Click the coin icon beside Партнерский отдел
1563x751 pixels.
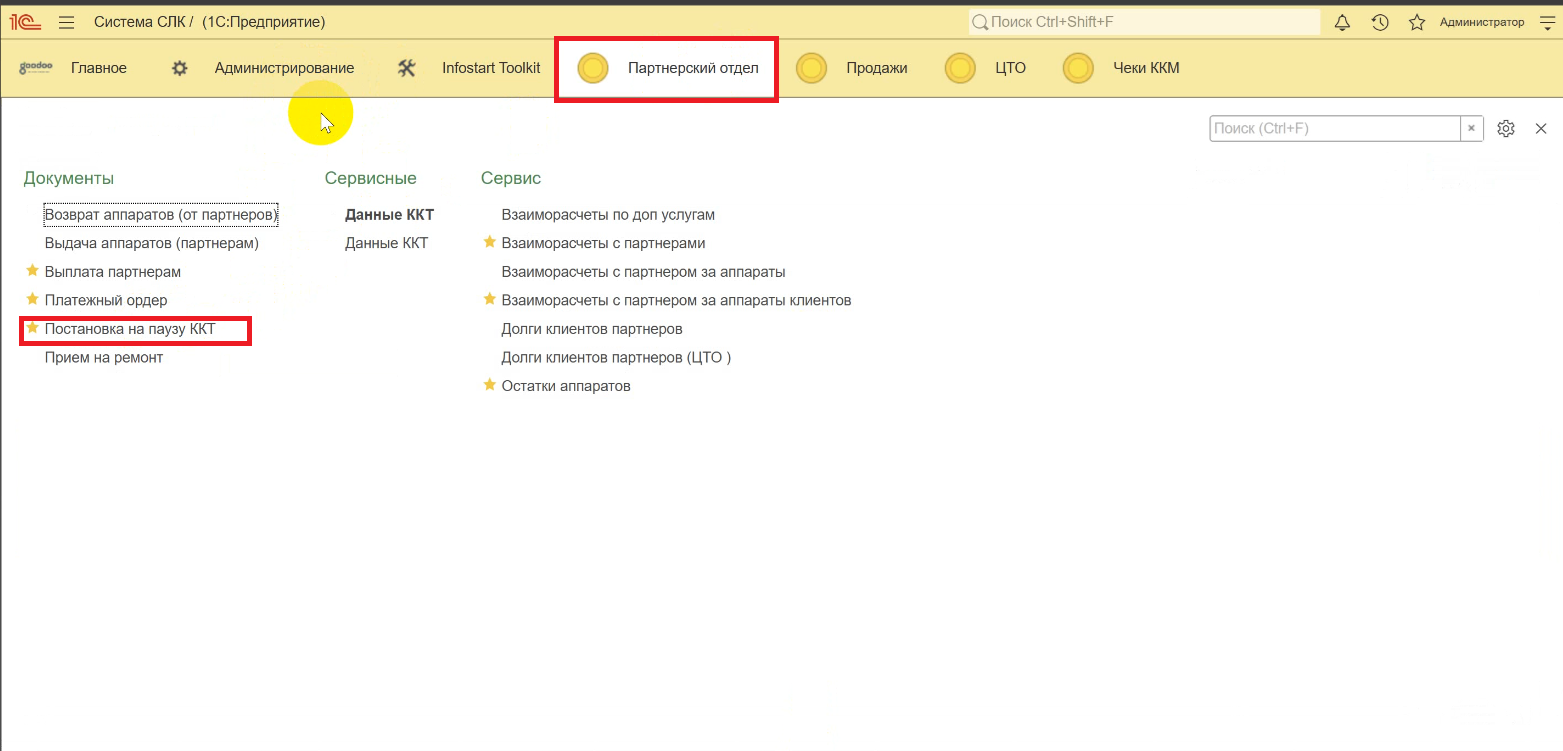(593, 68)
